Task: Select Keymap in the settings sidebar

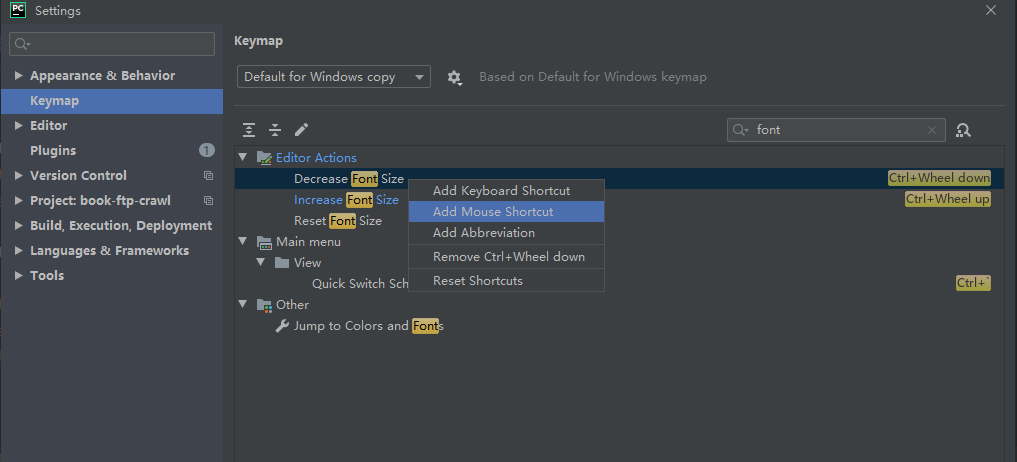Action: 112,101
